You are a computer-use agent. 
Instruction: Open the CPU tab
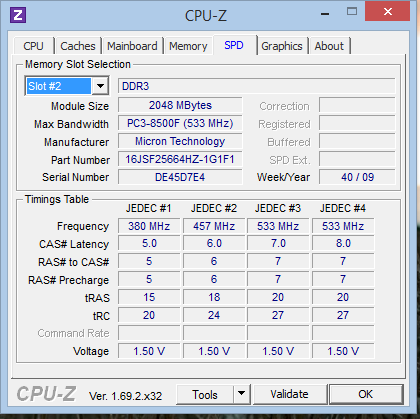click(x=33, y=46)
